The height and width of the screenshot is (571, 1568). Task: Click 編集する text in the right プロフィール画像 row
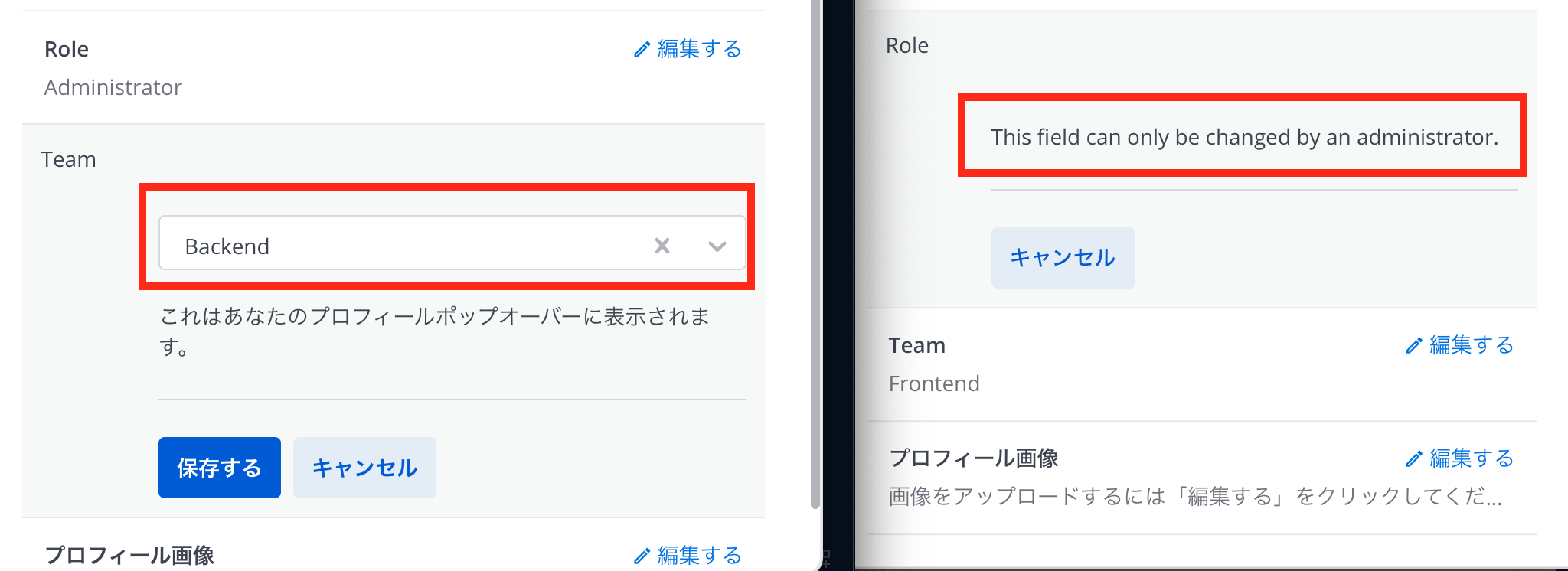(x=1472, y=458)
